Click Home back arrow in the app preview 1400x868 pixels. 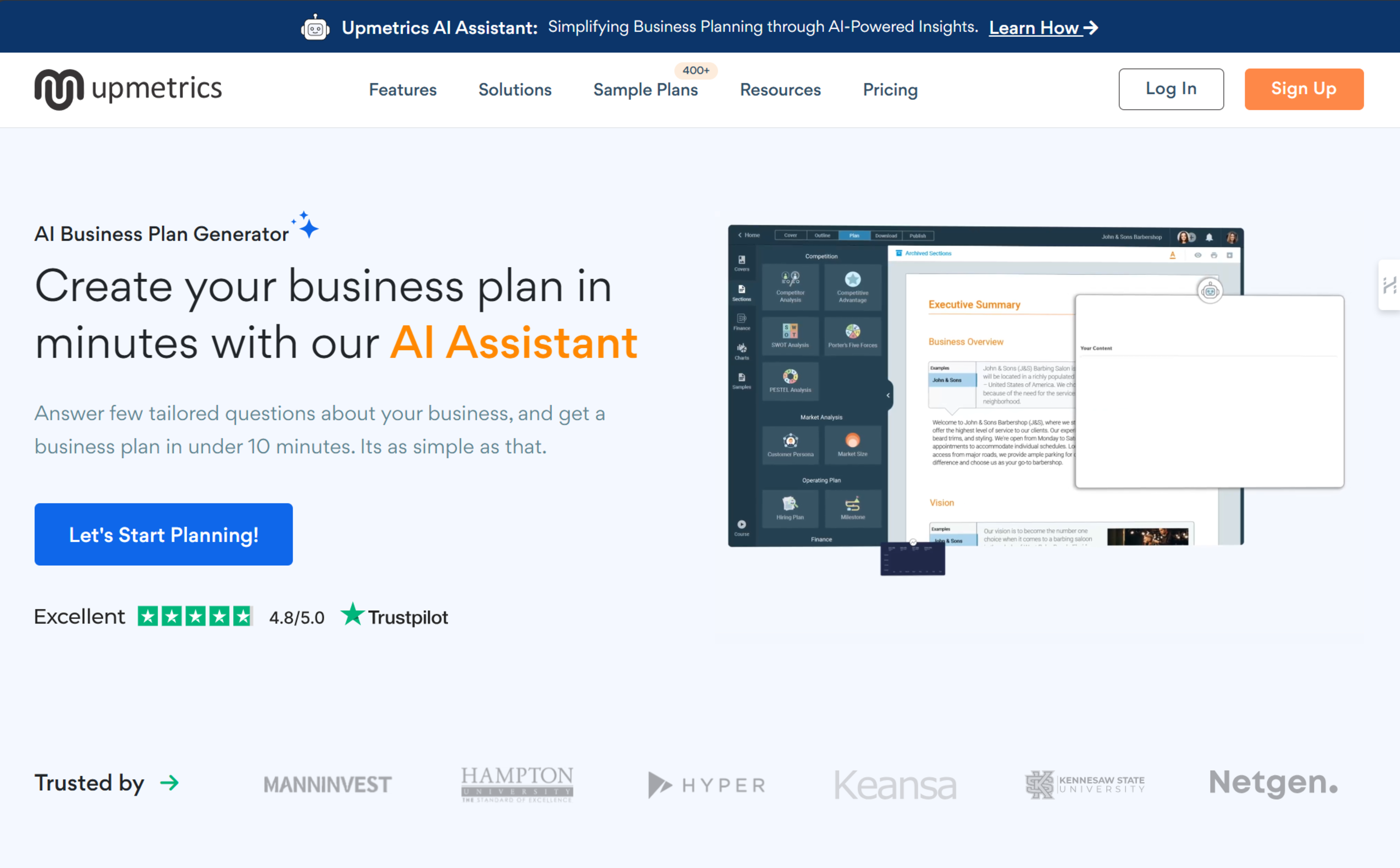[748, 235]
